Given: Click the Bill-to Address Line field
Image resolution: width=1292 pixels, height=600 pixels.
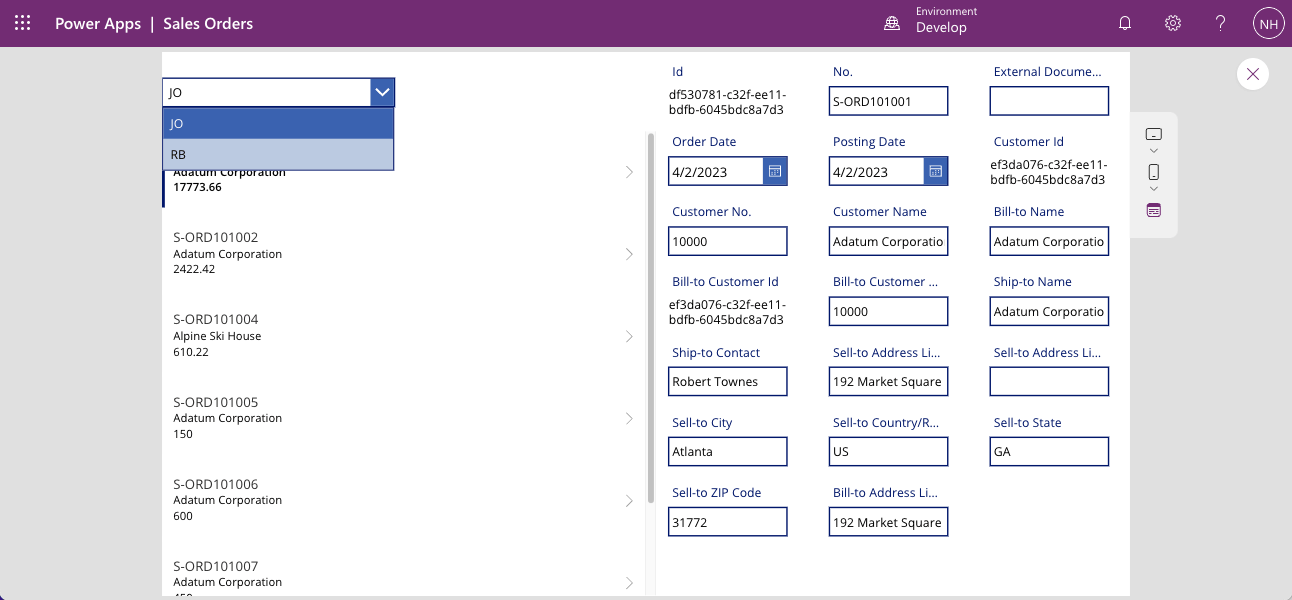Looking at the screenshot, I should (888, 522).
